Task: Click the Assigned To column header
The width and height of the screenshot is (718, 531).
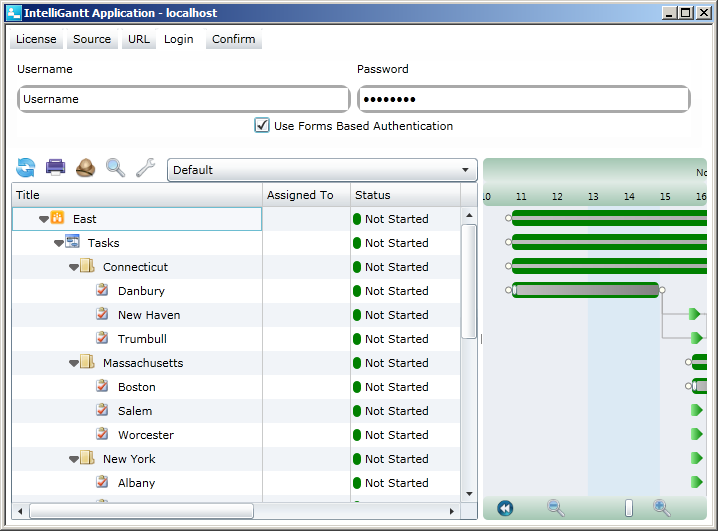Action: (x=306, y=195)
